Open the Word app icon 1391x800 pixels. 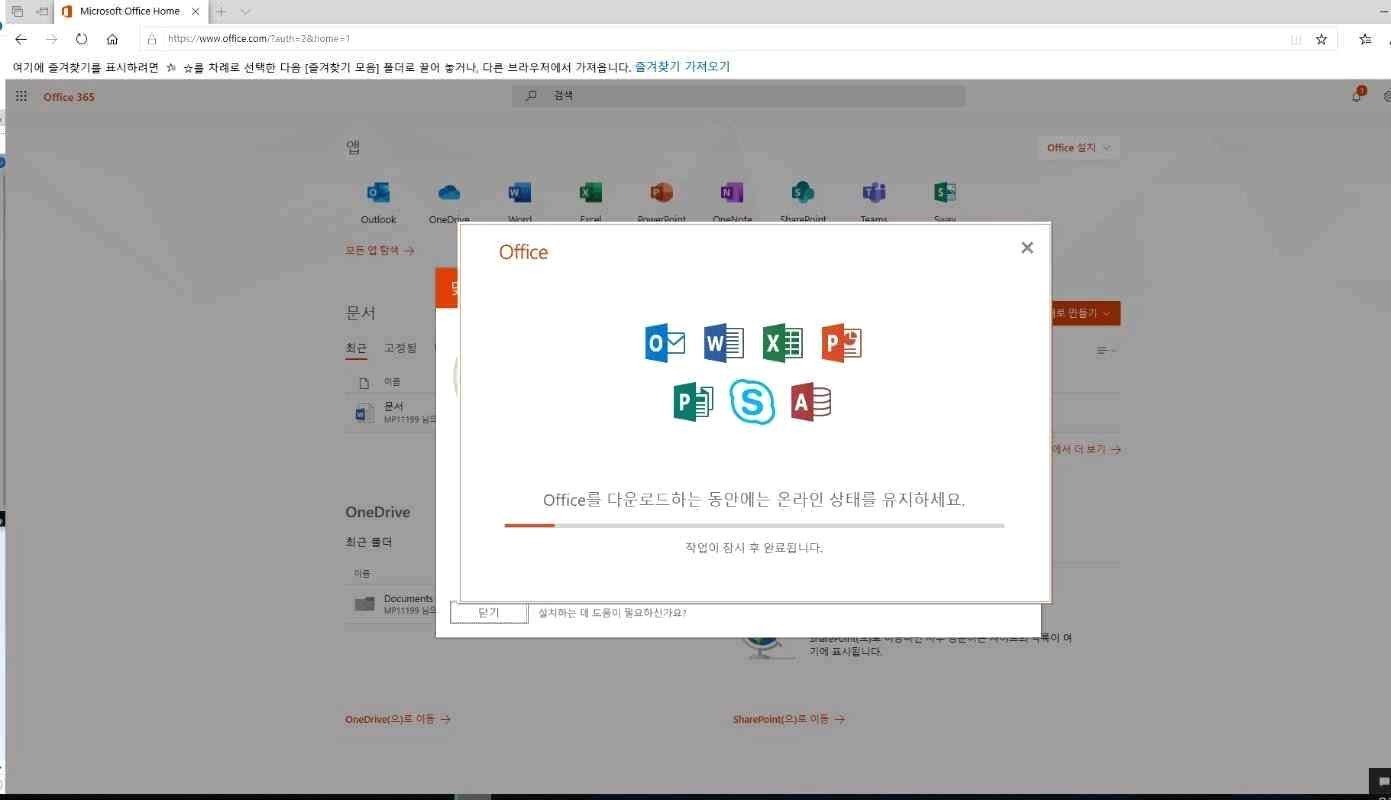(520, 193)
